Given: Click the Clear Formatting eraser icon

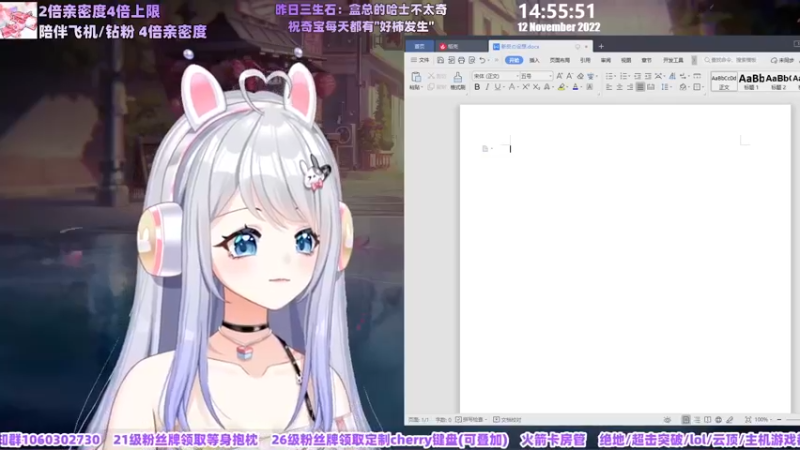Looking at the screenshot, I should 580,76.
